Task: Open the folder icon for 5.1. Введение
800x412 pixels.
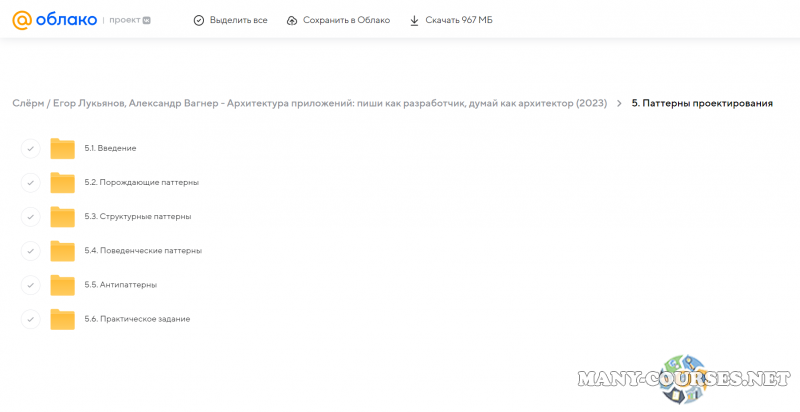Action: 63,149
